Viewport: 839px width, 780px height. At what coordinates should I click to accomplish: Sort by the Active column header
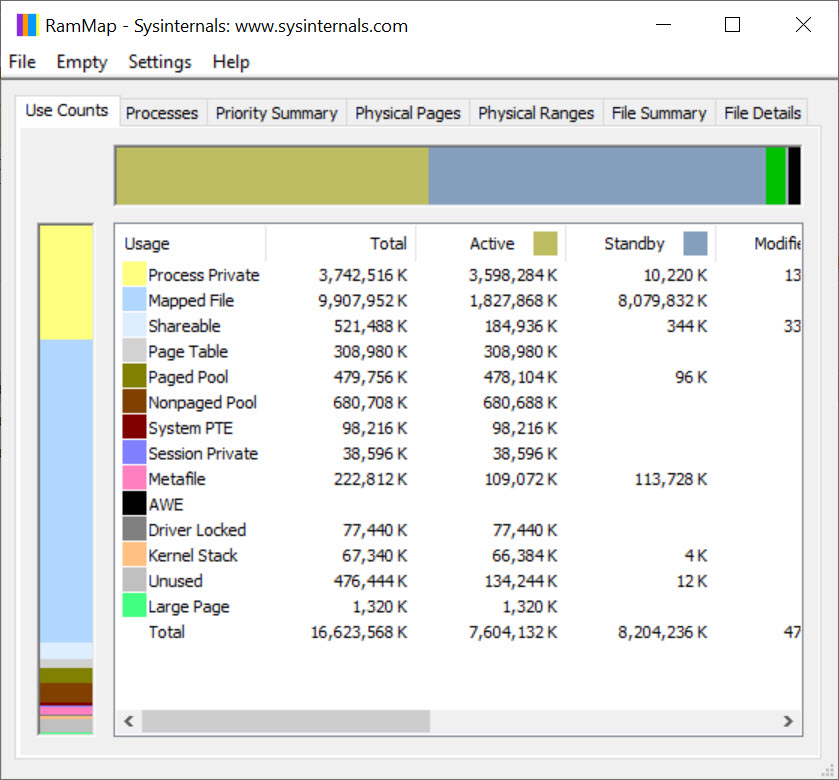click(x=491, y=244)
